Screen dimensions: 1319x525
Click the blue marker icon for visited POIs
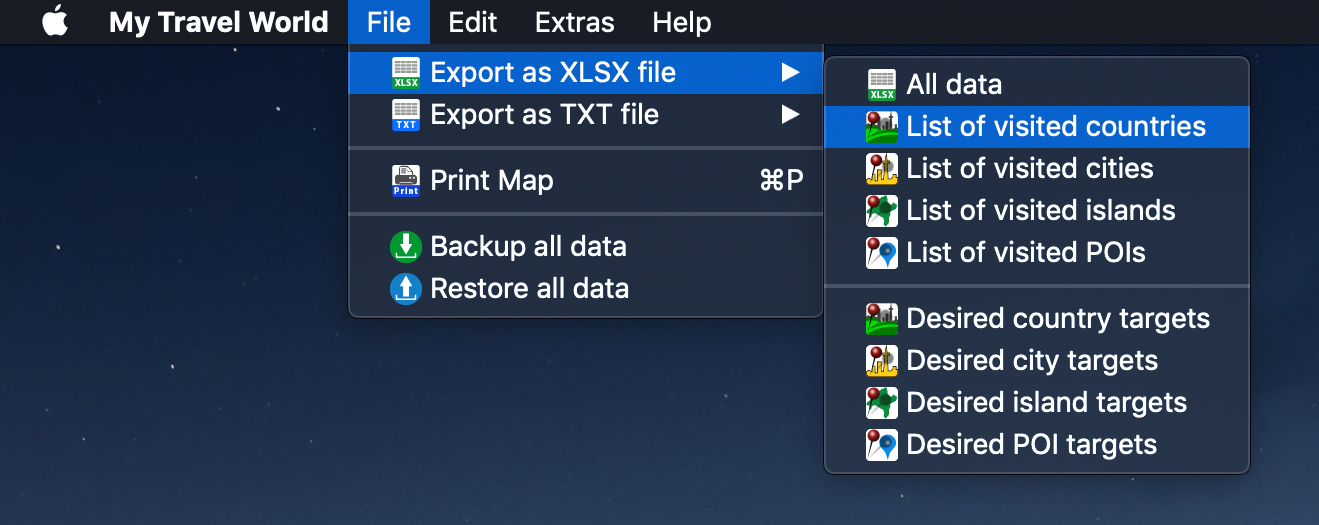[x=882, y=253]
